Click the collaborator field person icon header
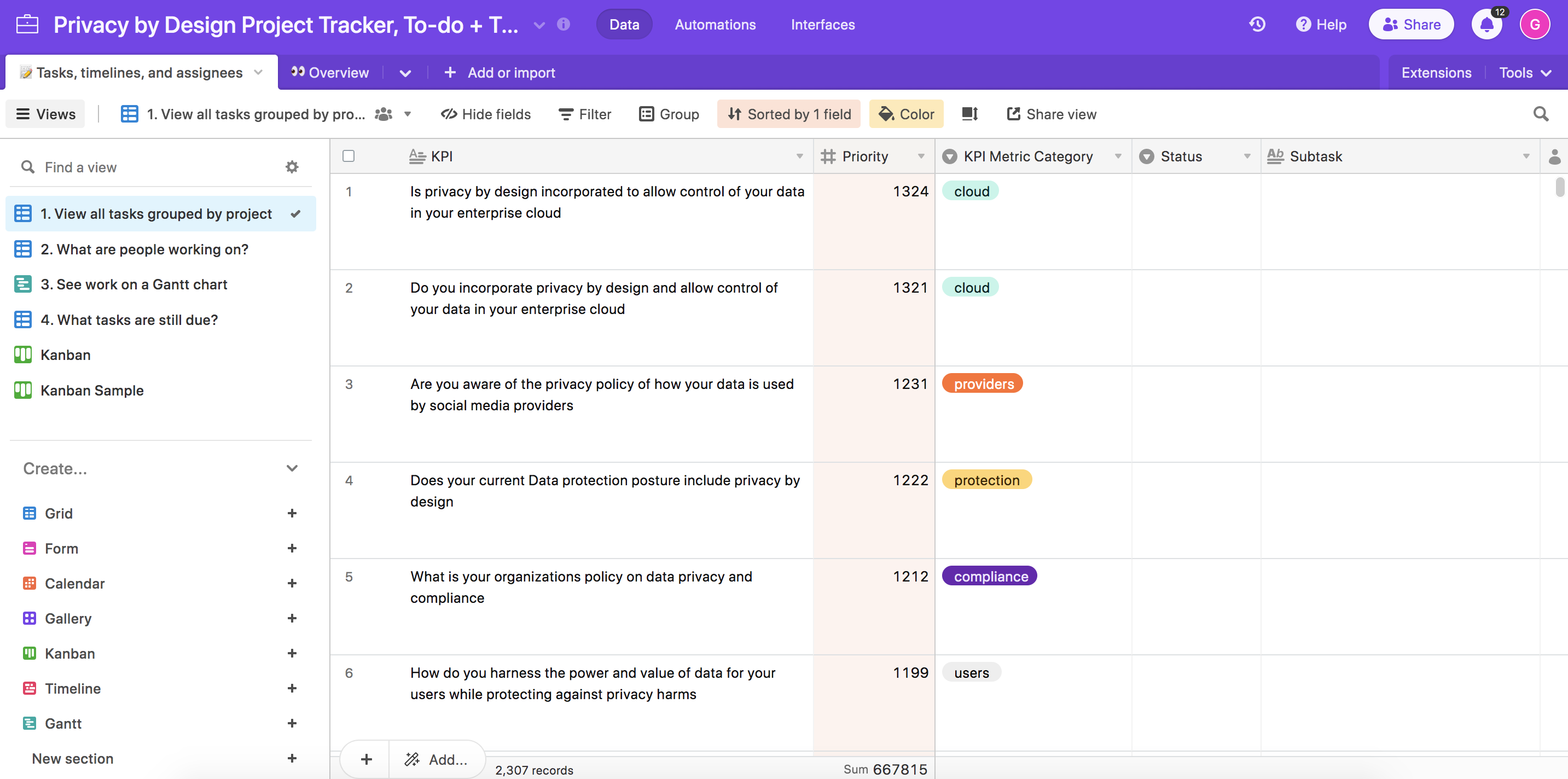1568x779 pixels. click(x=1554, y=156)
